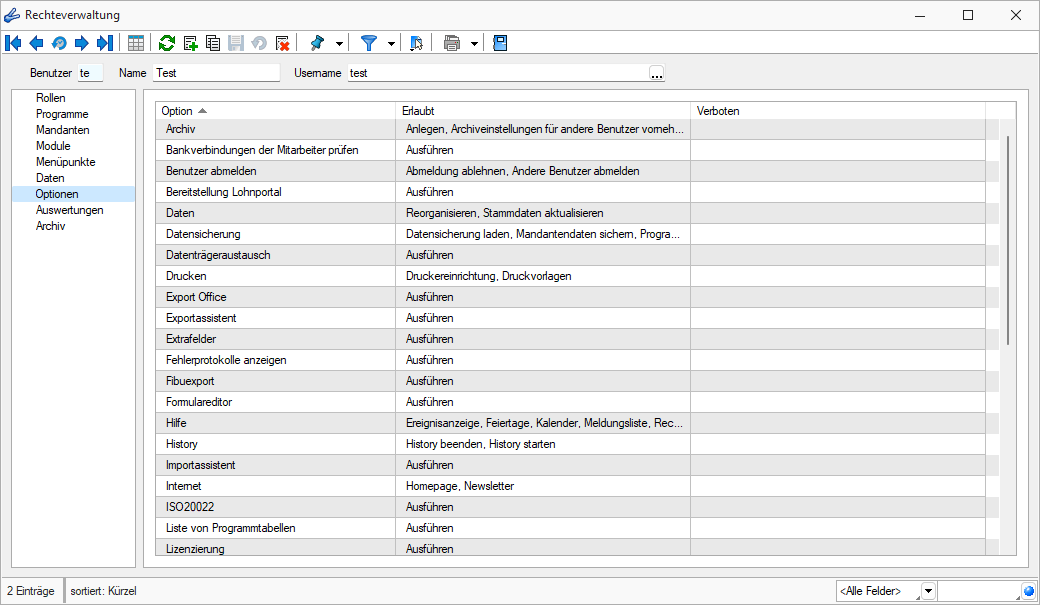Click the grayed-out save disk icon
This screenshot has height=605, width=1040.
235,43
